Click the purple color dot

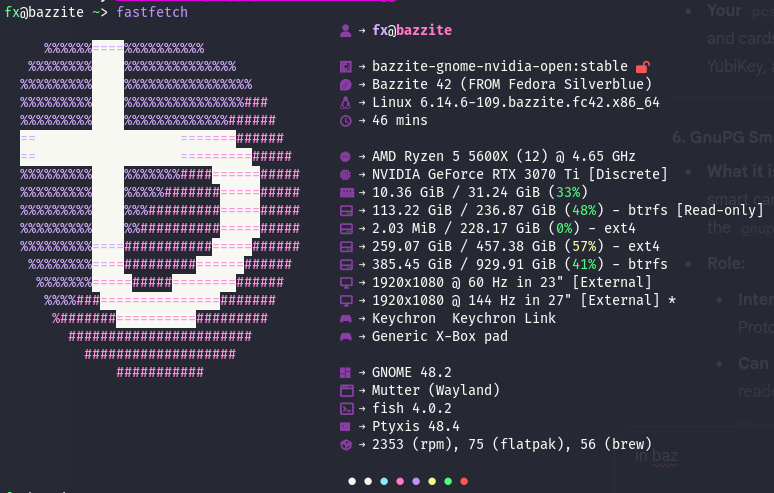(416, 481)
